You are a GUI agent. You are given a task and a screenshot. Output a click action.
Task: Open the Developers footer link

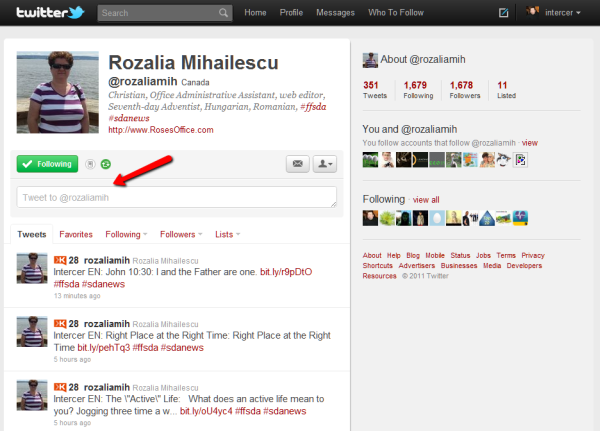pos(524,266)
